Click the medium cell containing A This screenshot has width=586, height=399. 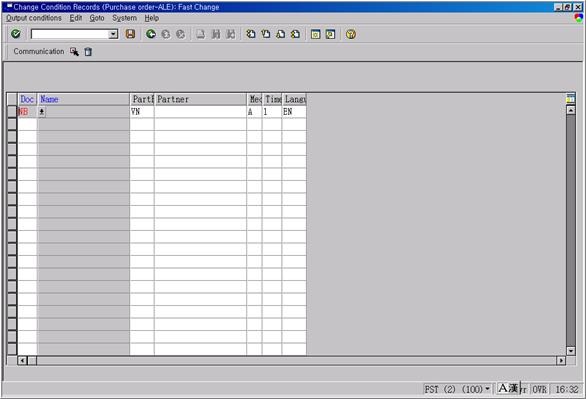(255, 111)
